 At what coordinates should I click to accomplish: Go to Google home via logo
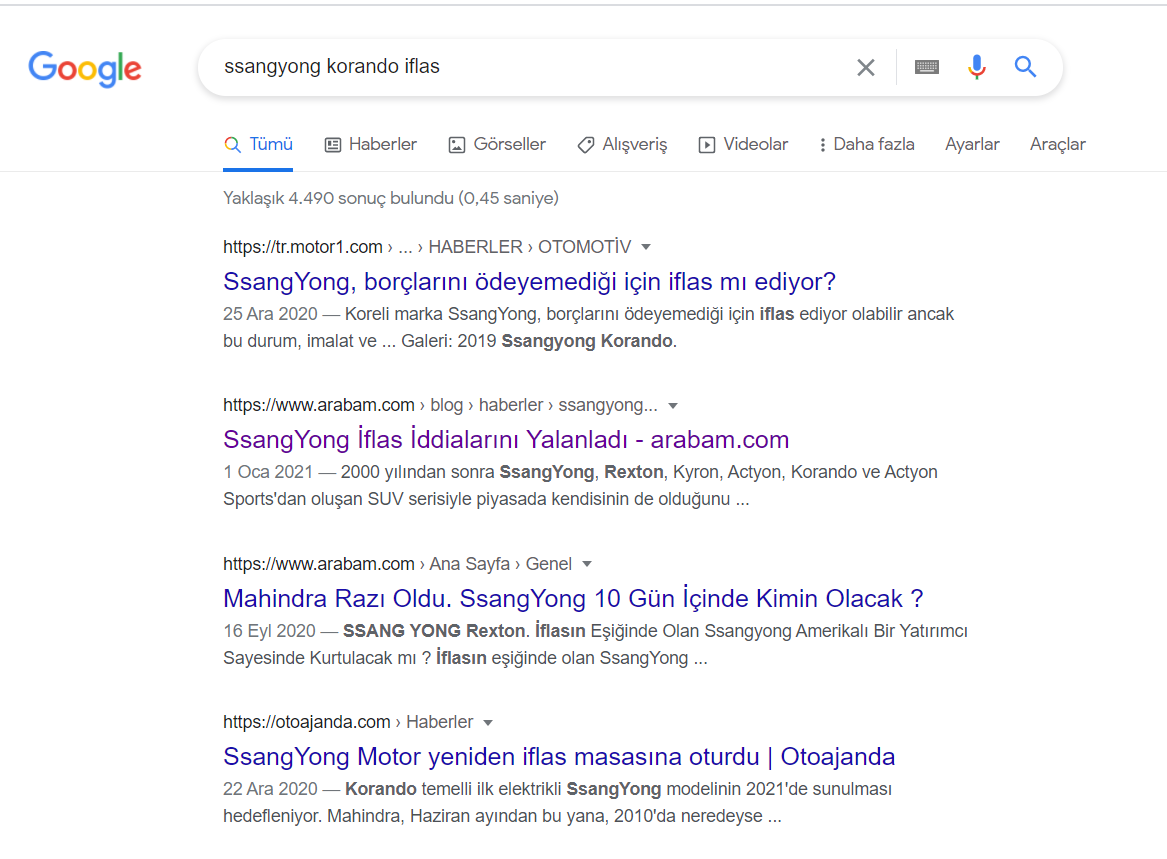pyautogui.click(x=85, y=69)
